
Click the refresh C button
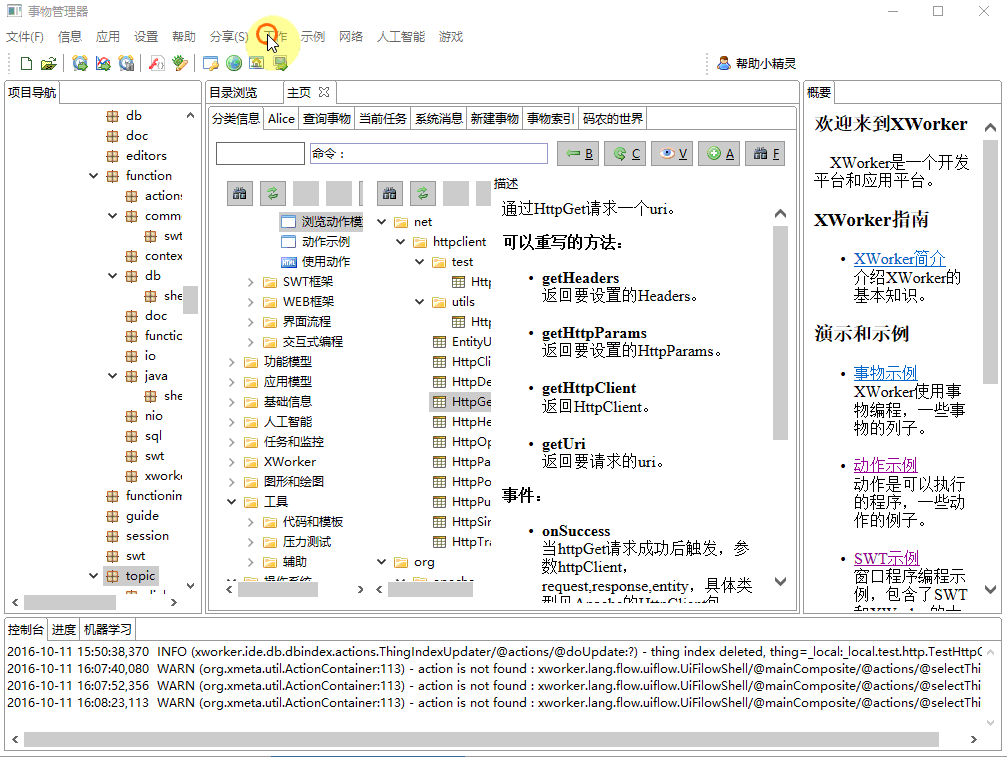click(x=626, y=153)
